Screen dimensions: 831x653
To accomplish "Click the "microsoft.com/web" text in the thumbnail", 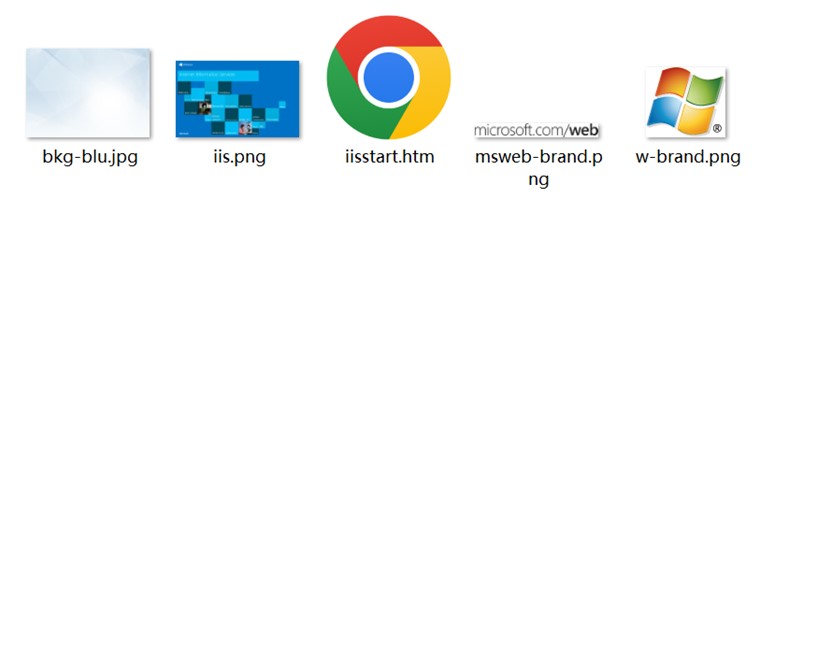I will tap(536, 130).
